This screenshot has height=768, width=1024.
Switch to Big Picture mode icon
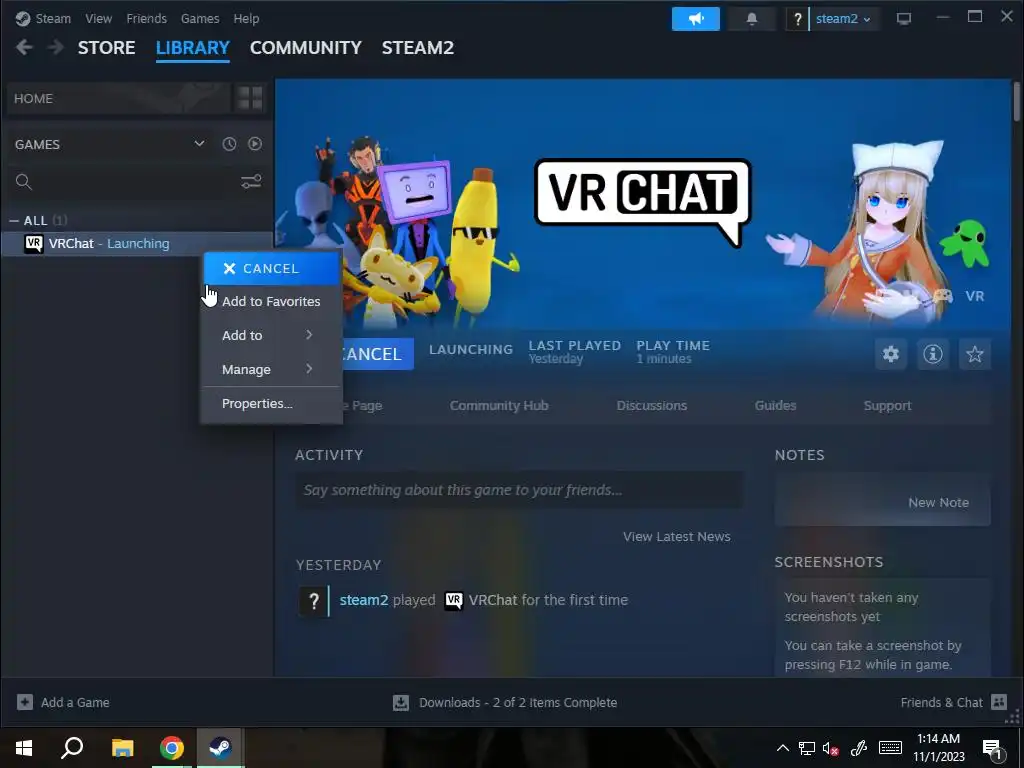pos(904,19)
